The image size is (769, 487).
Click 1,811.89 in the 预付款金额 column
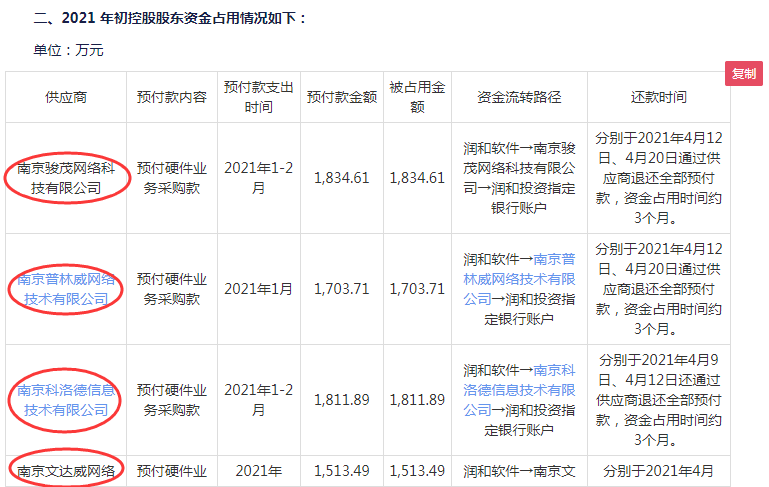coord(342,400)
